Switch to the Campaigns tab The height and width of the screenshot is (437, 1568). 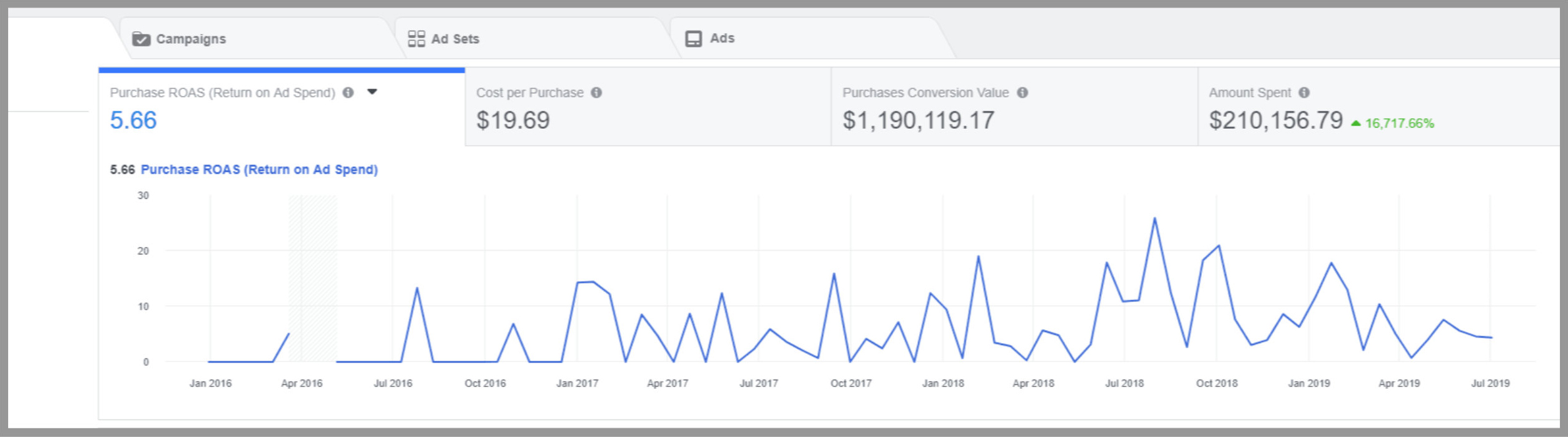[x=190, y=39]
